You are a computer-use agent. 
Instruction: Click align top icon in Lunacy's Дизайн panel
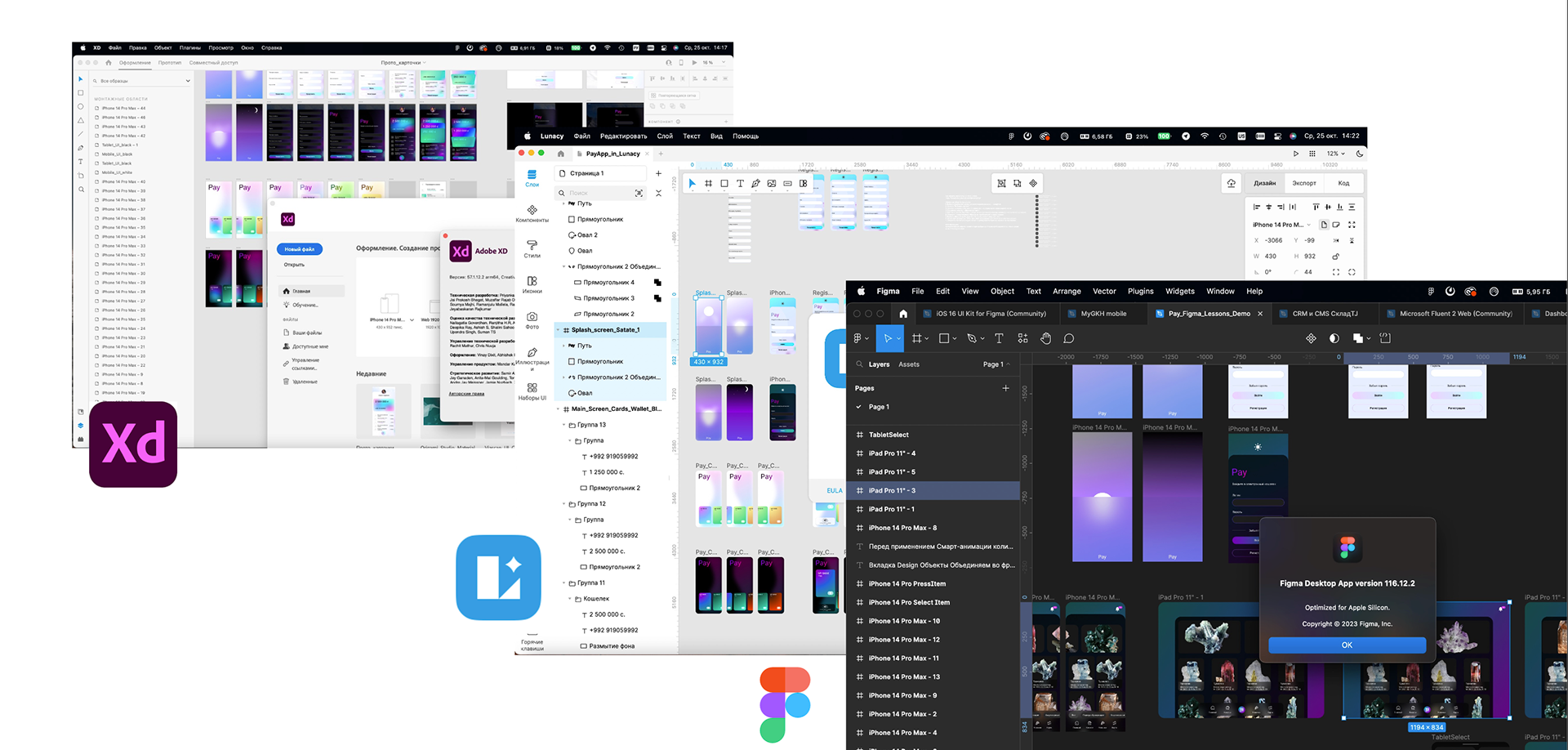coord(1316,207)
